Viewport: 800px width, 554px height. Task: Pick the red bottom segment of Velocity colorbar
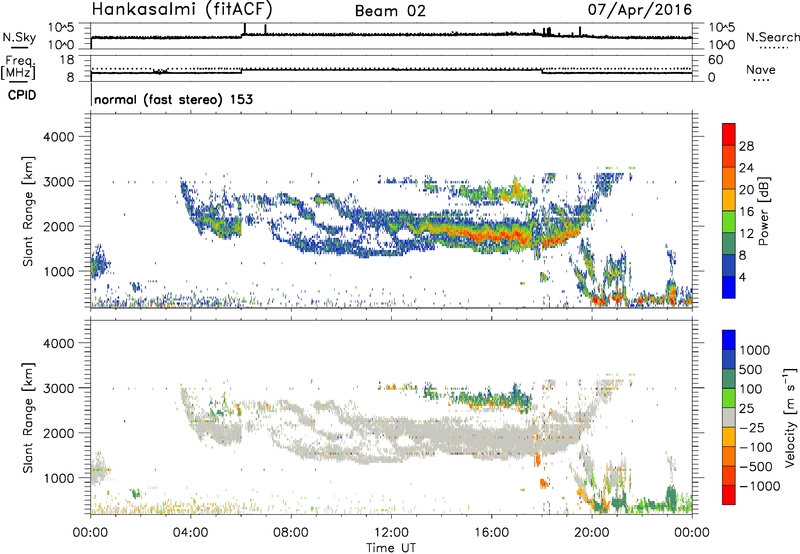point(729,495)
